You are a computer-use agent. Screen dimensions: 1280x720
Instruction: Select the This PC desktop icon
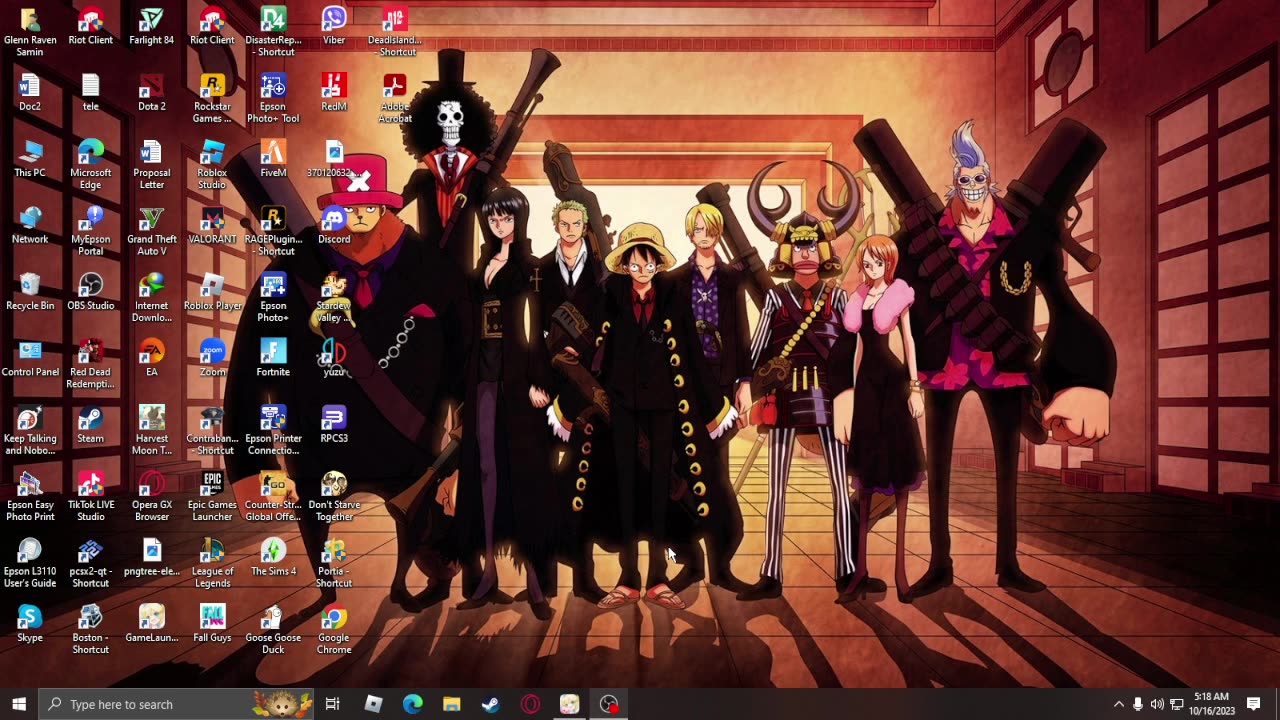(30, 158)
